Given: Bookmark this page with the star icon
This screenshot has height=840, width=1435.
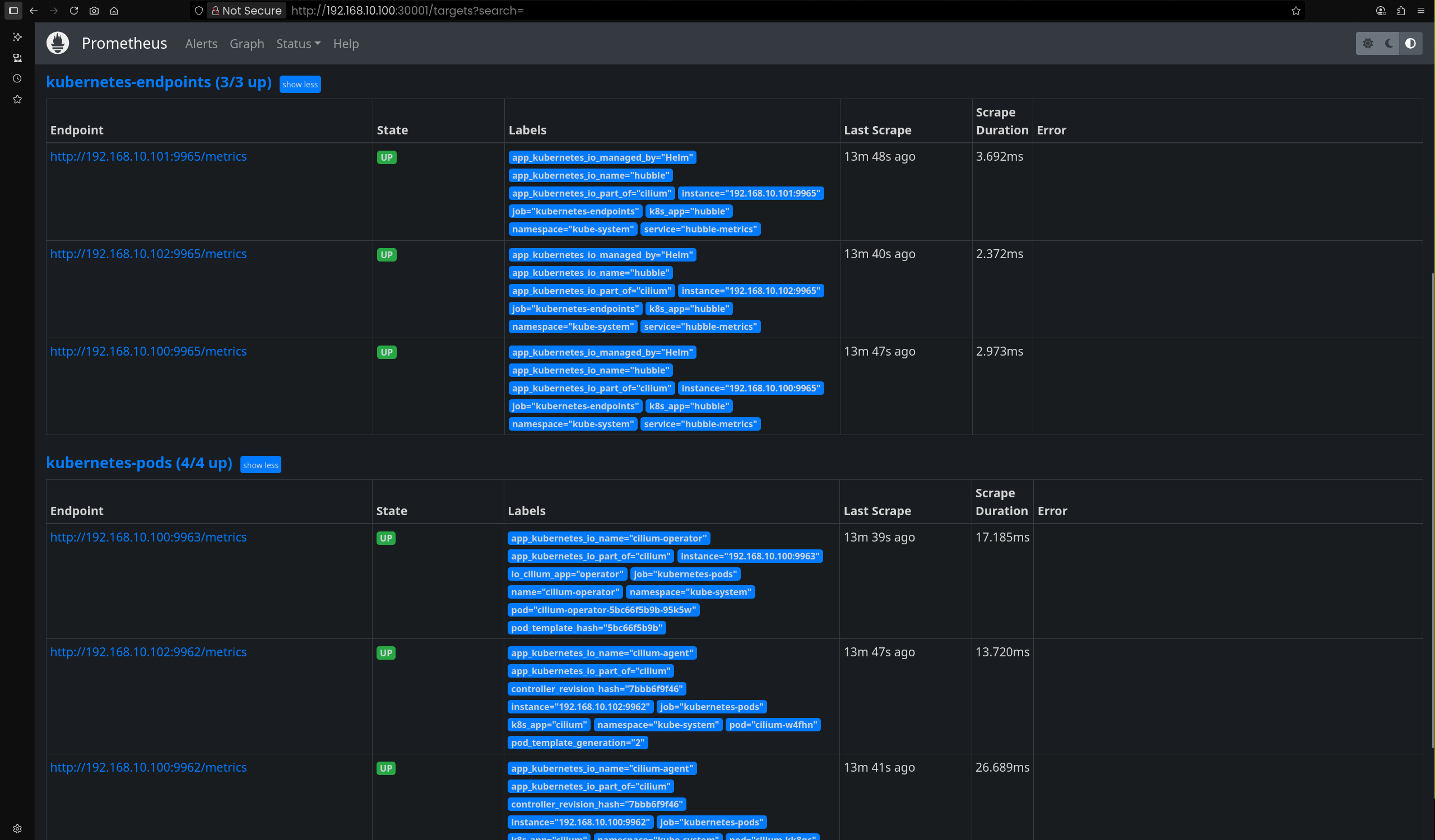Looking at the screenshot, I should click(x=1295, y=10).
